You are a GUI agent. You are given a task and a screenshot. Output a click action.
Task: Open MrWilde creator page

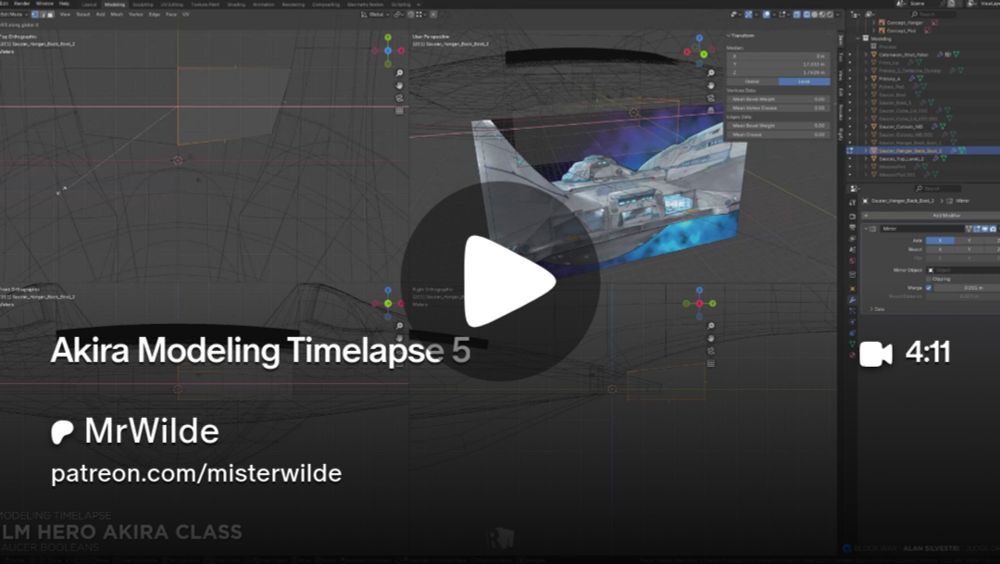click(x=152, y=431)
